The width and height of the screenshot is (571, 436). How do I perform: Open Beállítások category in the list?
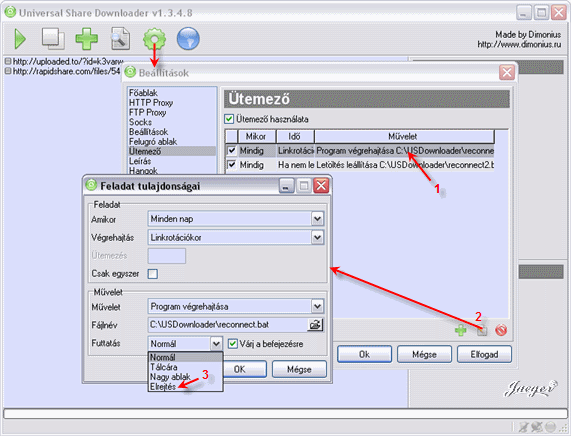(149, 132)
